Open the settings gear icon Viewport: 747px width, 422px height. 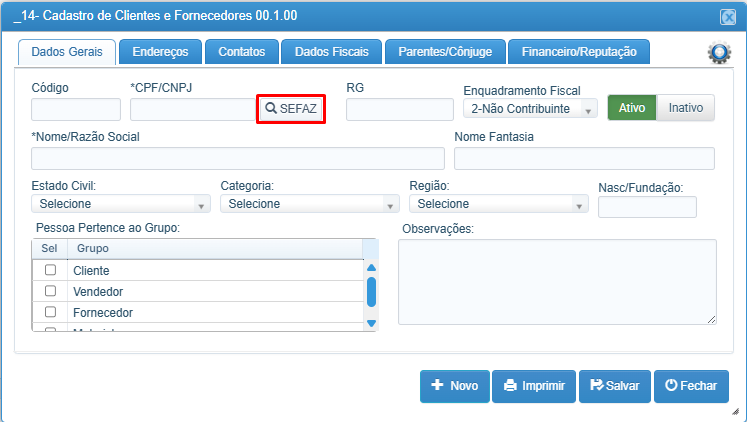(x=719, y=52)
